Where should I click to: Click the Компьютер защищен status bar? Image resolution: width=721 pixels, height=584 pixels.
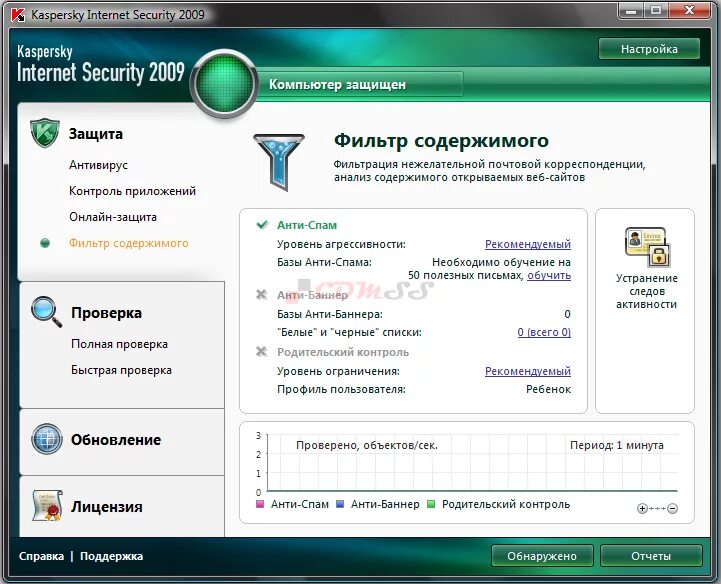coord(360,84)
